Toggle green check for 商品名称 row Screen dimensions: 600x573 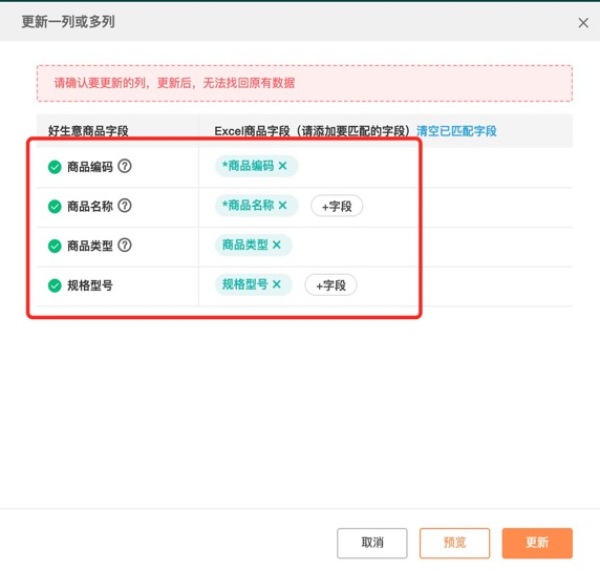coord(55,206)
